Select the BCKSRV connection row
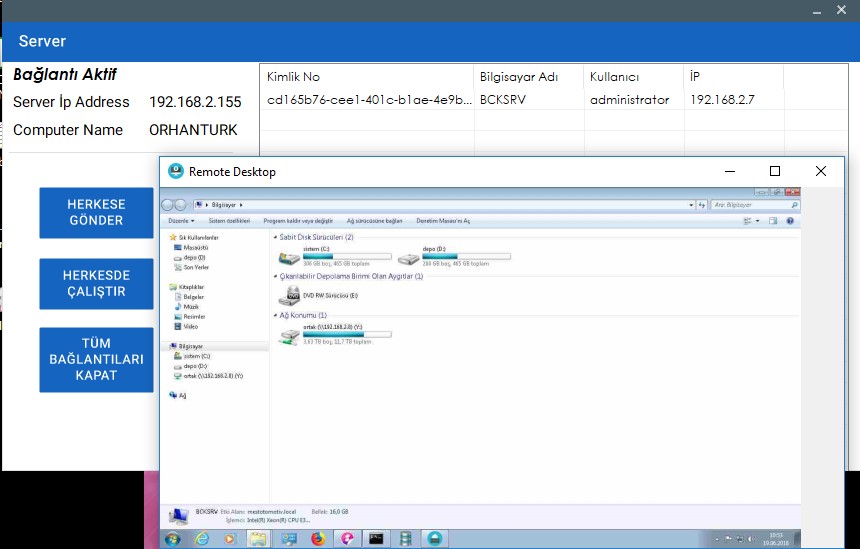The image size is (860, 549). click(x=520, y=100)
